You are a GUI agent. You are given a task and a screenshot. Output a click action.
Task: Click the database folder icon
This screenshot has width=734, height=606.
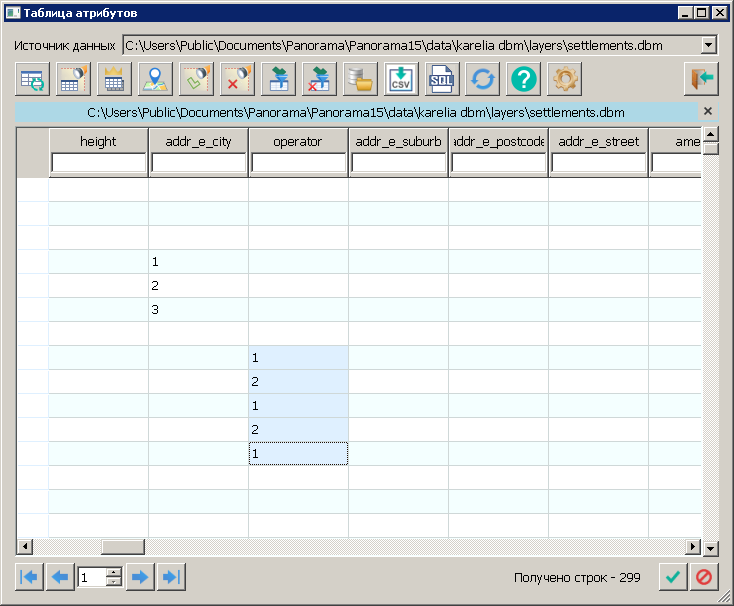tap(360, 78)
